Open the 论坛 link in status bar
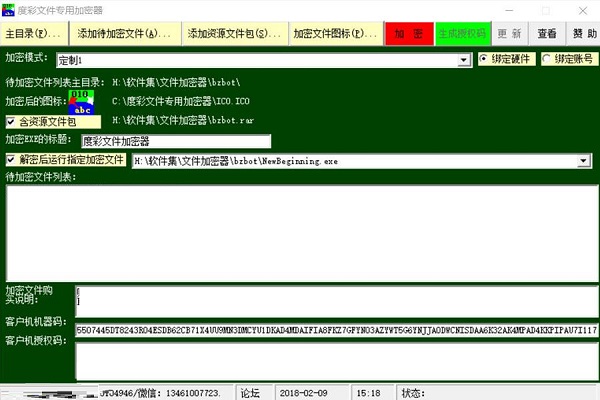Viewport: 600px width, 400px height. click(x=250, y=392)
